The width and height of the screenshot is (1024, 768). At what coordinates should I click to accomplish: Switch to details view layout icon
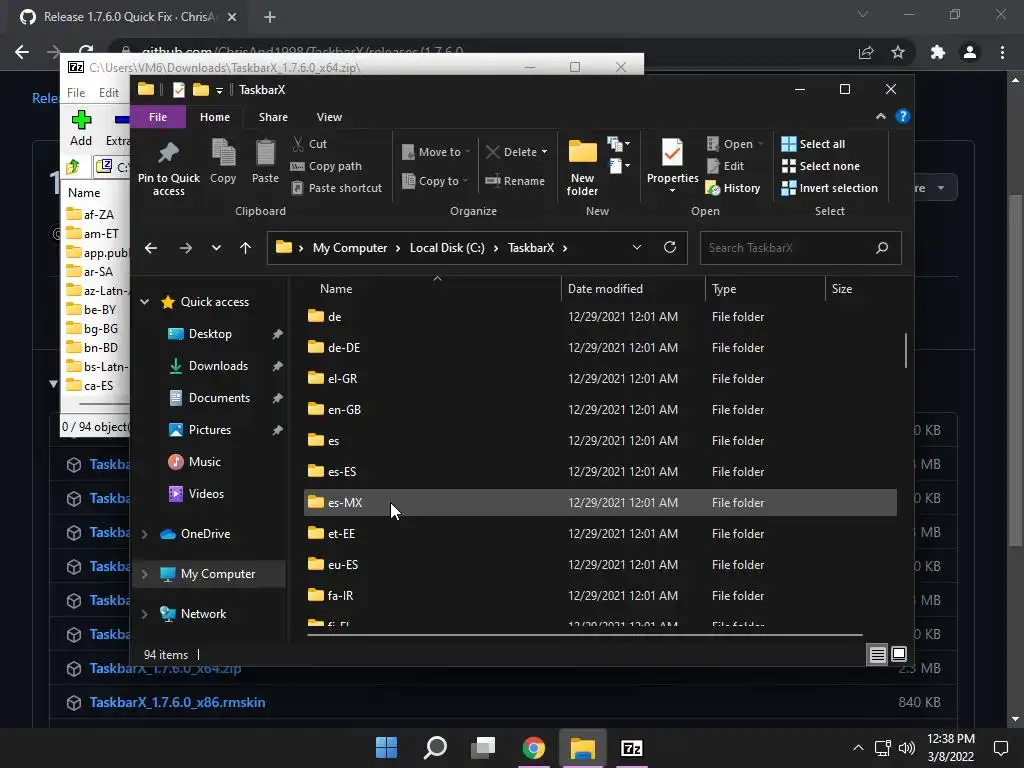pos(877,654)
